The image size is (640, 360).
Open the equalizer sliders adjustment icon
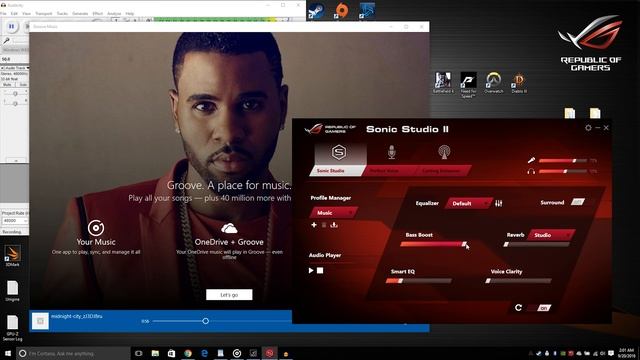pos(499,203)
